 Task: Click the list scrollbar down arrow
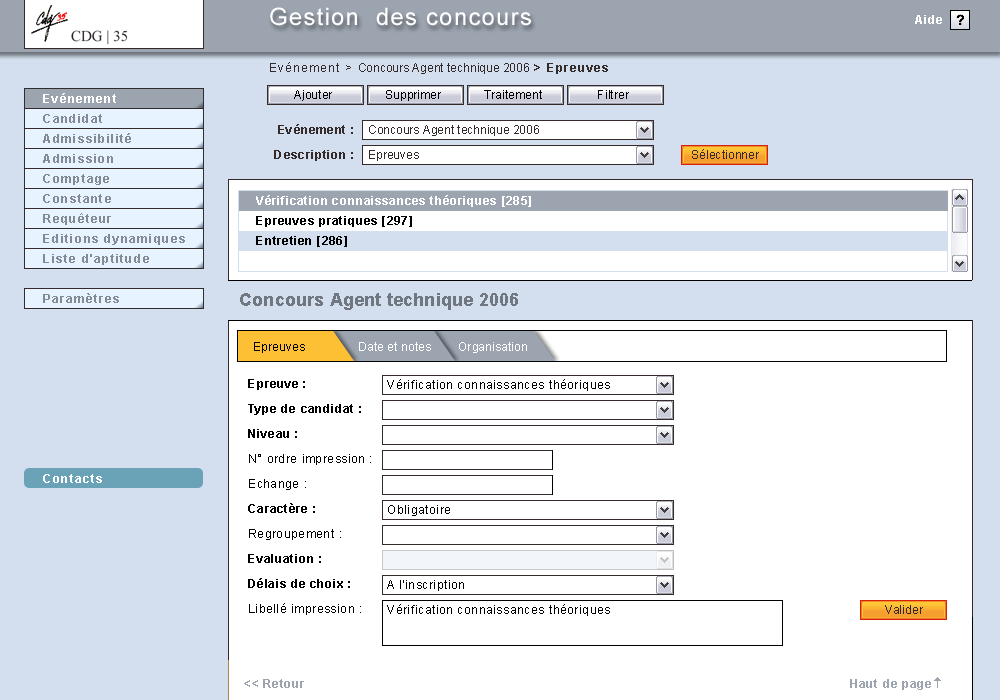click(960, 263)
